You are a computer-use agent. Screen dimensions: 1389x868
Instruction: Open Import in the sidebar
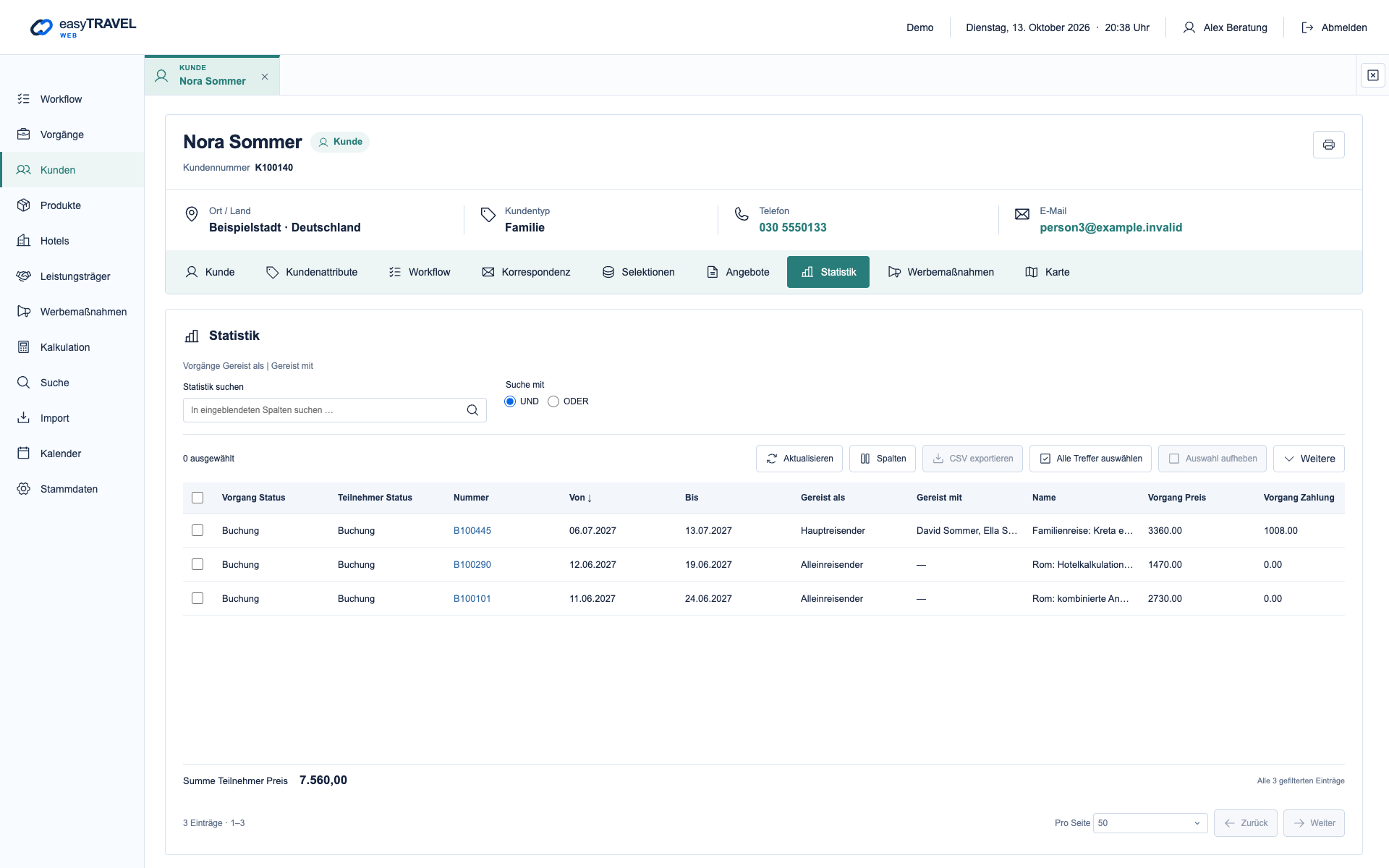tap(72, 418)
